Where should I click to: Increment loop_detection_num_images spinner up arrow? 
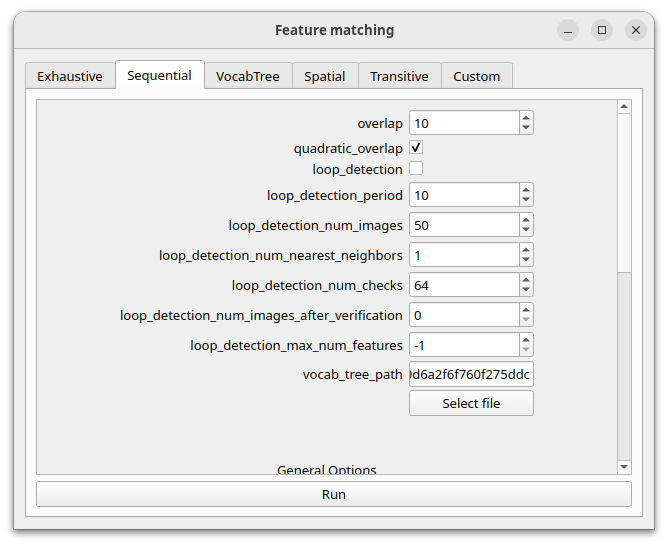point(526,219)
